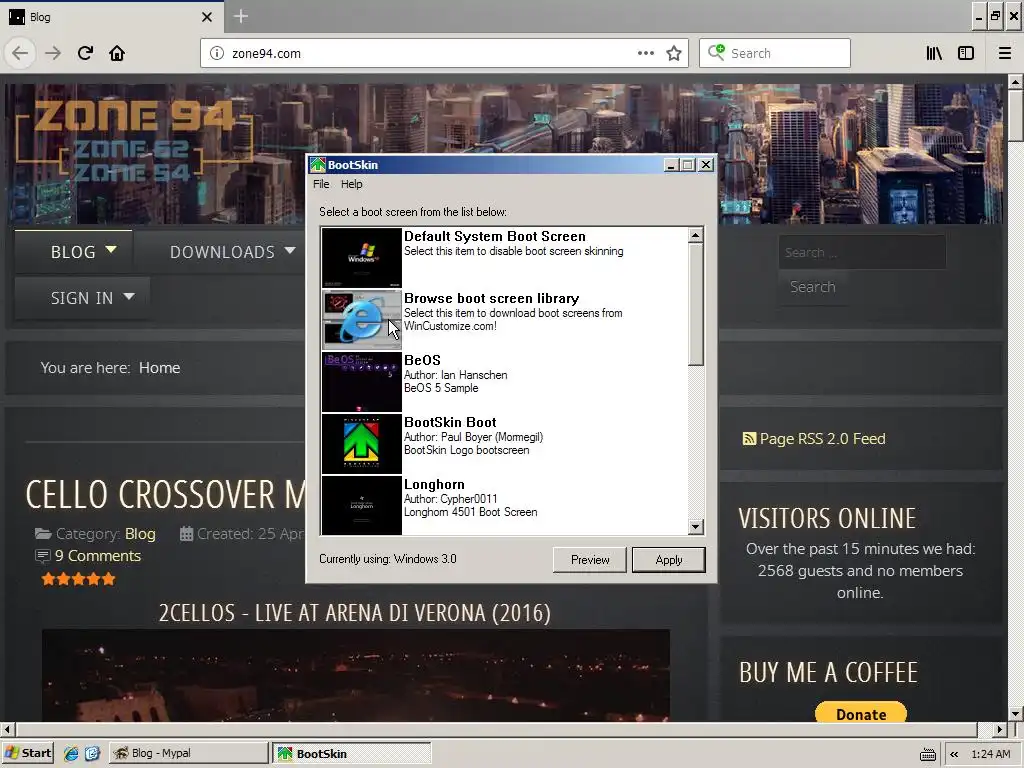Click the 'Longhorn 4501 Boot Screen' description
The width and height of the screenshot is (1024, 768).
tap(470, 512)
